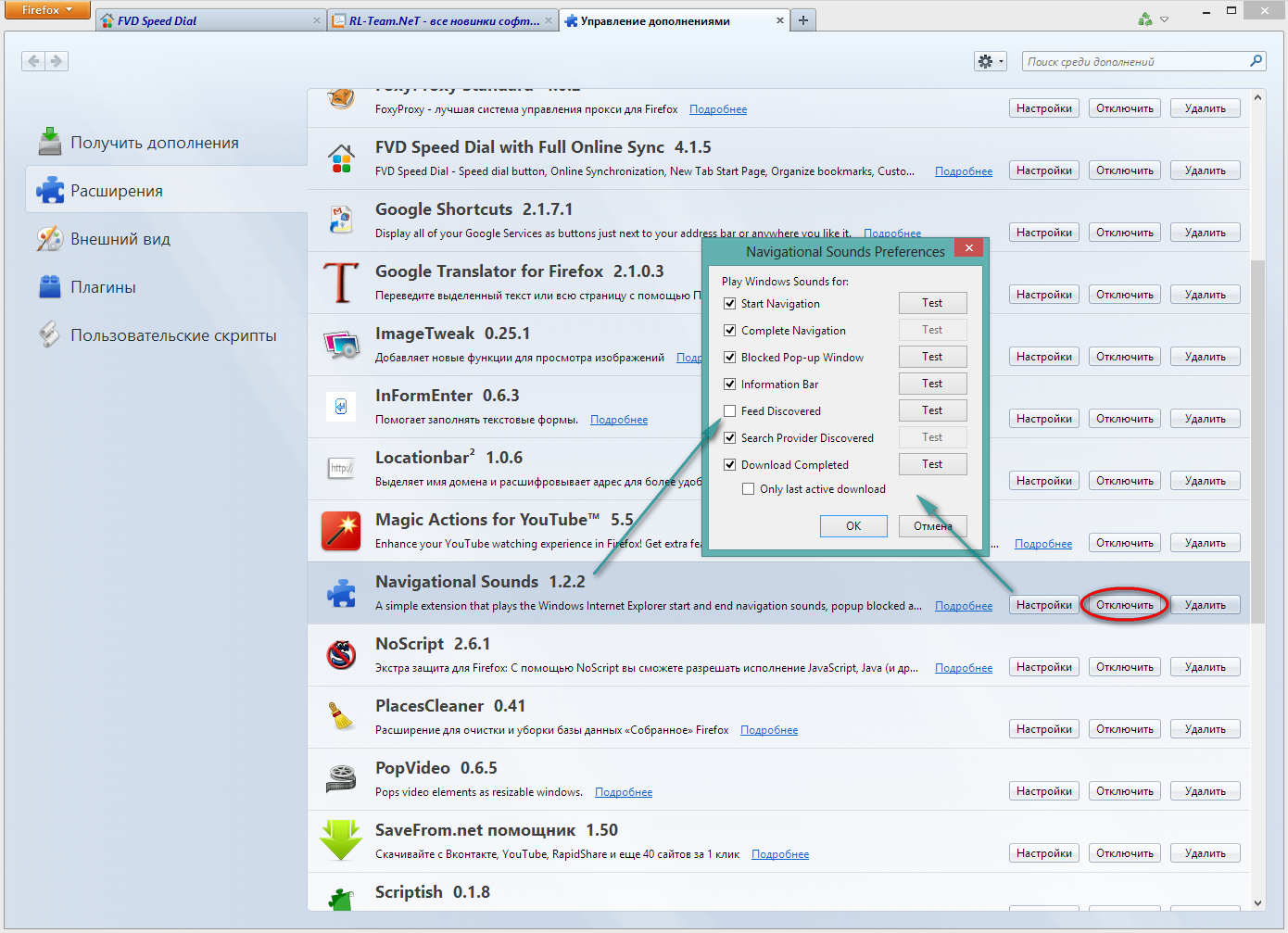Click the Google Translator red T icon
The height and width of the screenshot is (933, 1288).
pyautogui.click(x=341, y=283)
